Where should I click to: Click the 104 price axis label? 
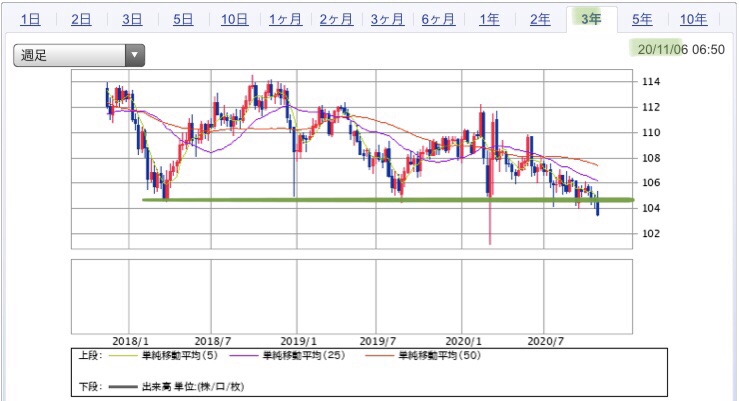[x=651, y=208]
